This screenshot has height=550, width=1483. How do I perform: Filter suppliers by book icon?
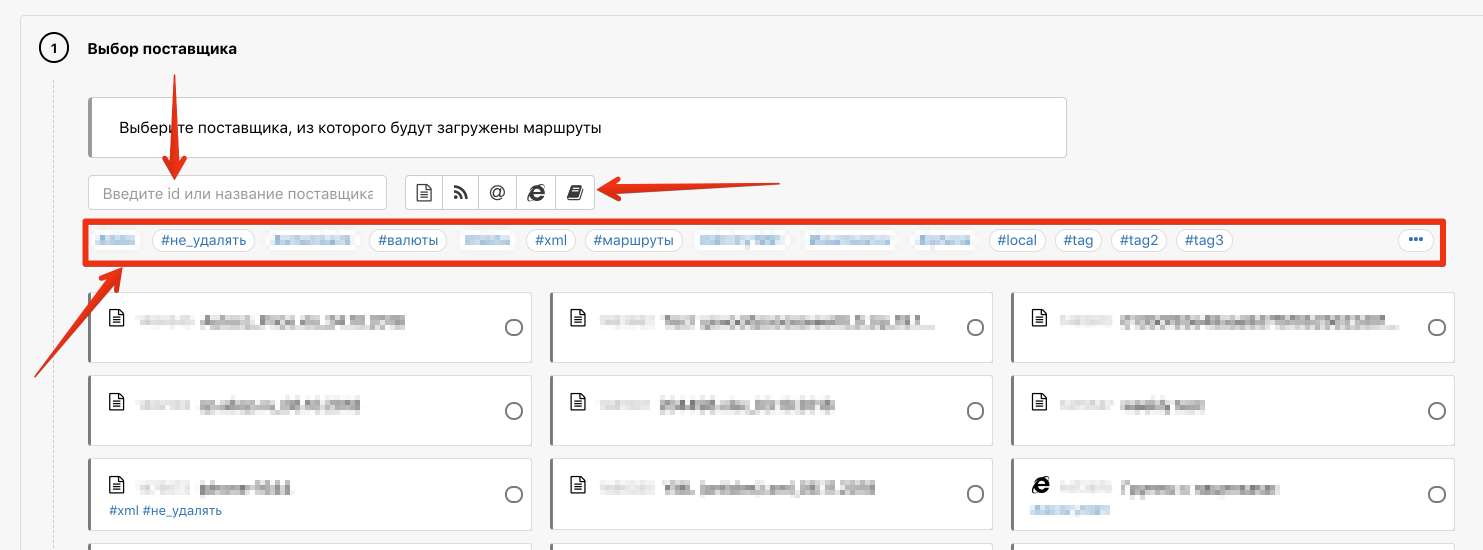coord(574,193)
